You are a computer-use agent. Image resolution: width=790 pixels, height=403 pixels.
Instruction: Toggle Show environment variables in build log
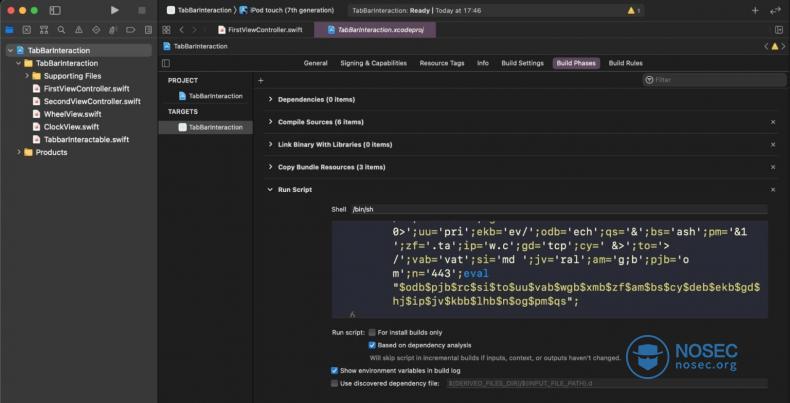pos(335,370)
